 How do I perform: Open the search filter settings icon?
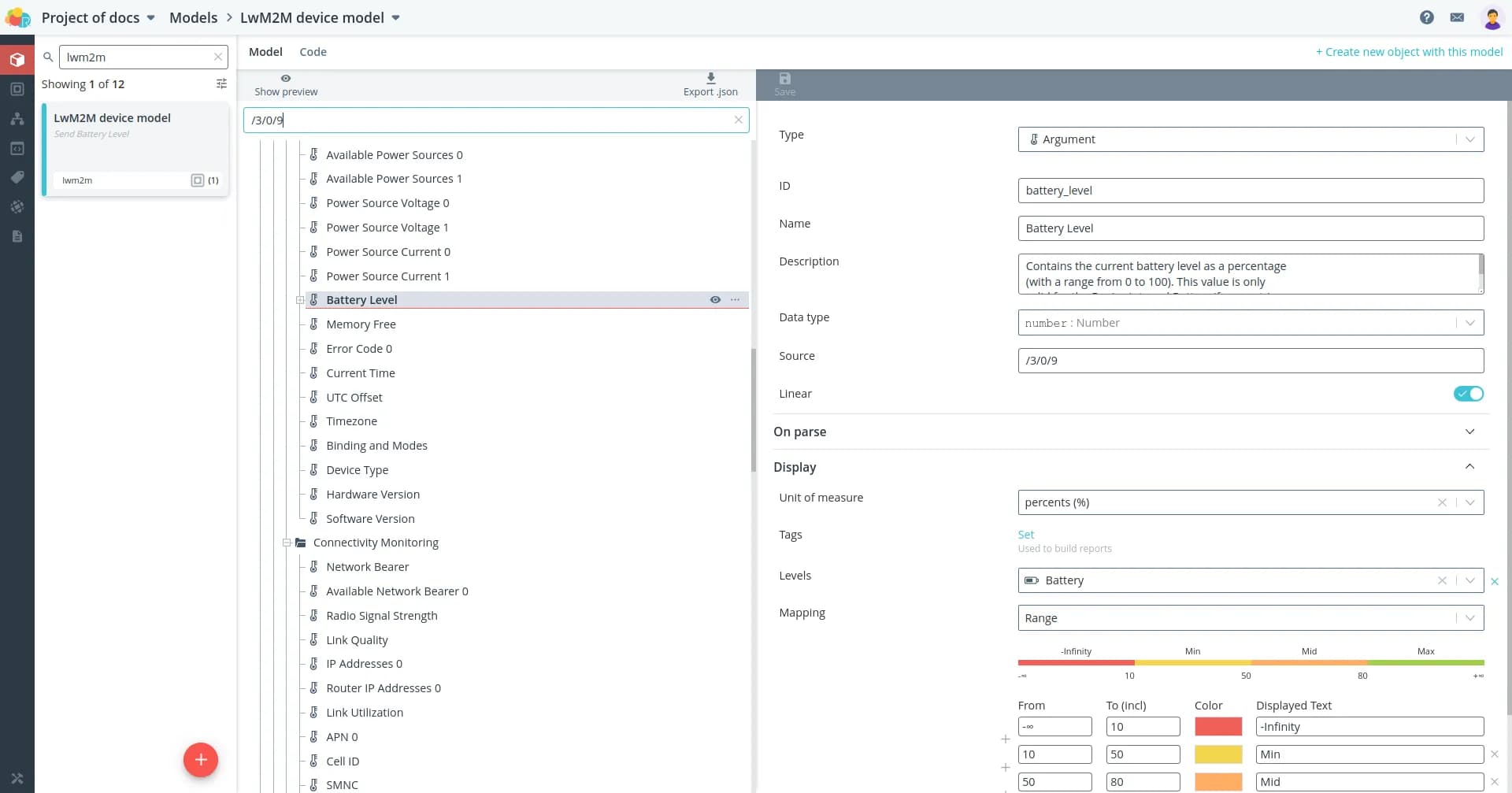[221, 84]
